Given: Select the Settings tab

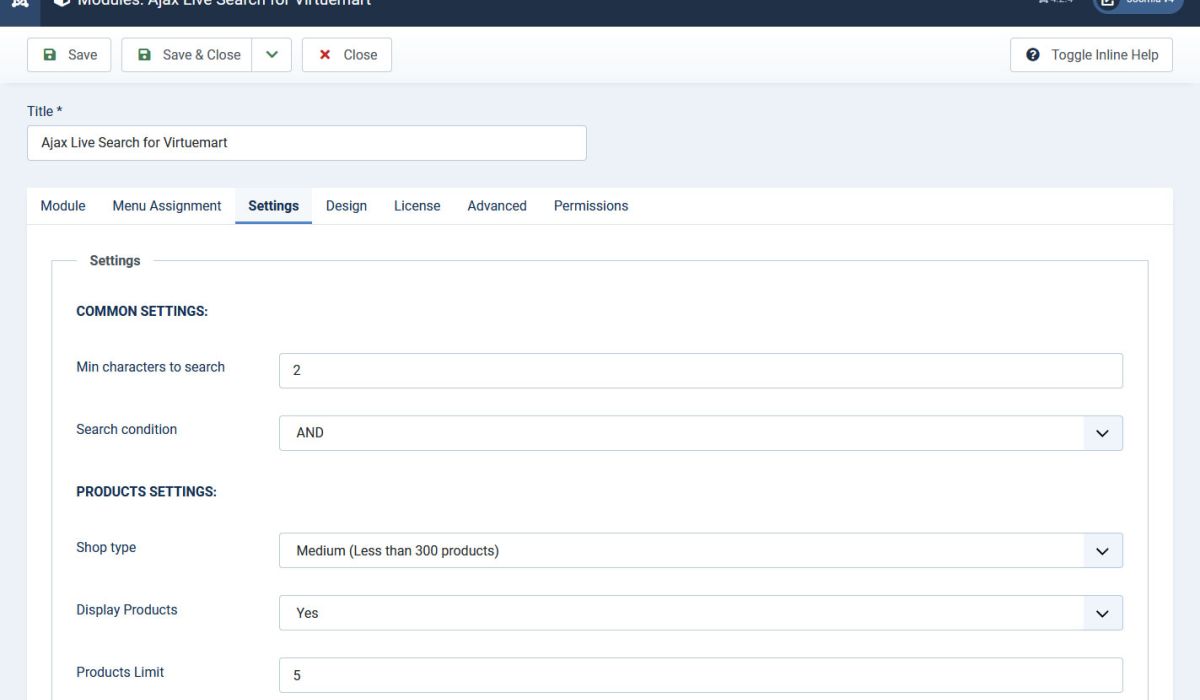Looking at the screenshot, I should pos(274,206).
